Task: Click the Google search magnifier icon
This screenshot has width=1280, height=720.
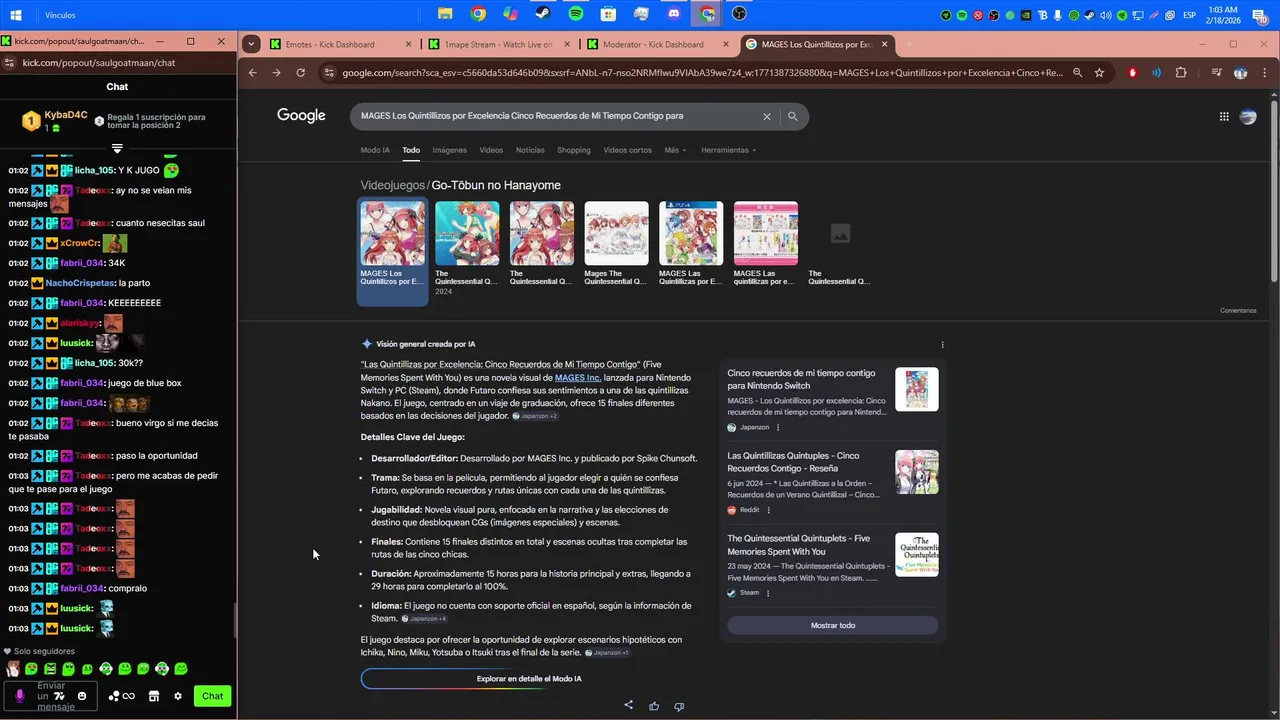Action: pos(792,116)
